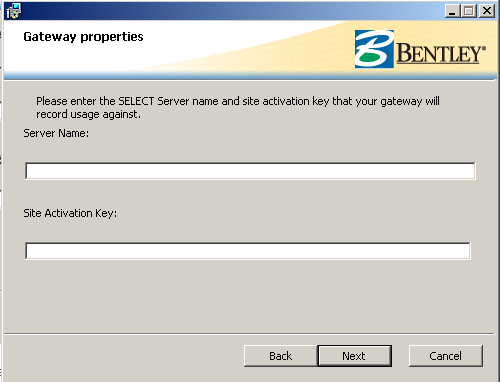This screenshot has width=500, height=382.
Task: Click the installer icon in title bar
Action: [13, 11]
